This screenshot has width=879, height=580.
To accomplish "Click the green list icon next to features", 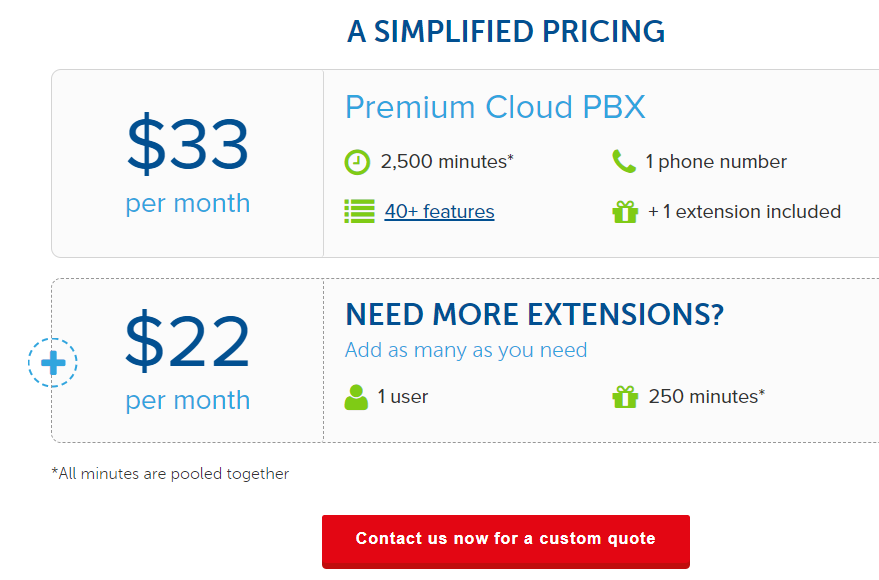I will click(359, 211).
